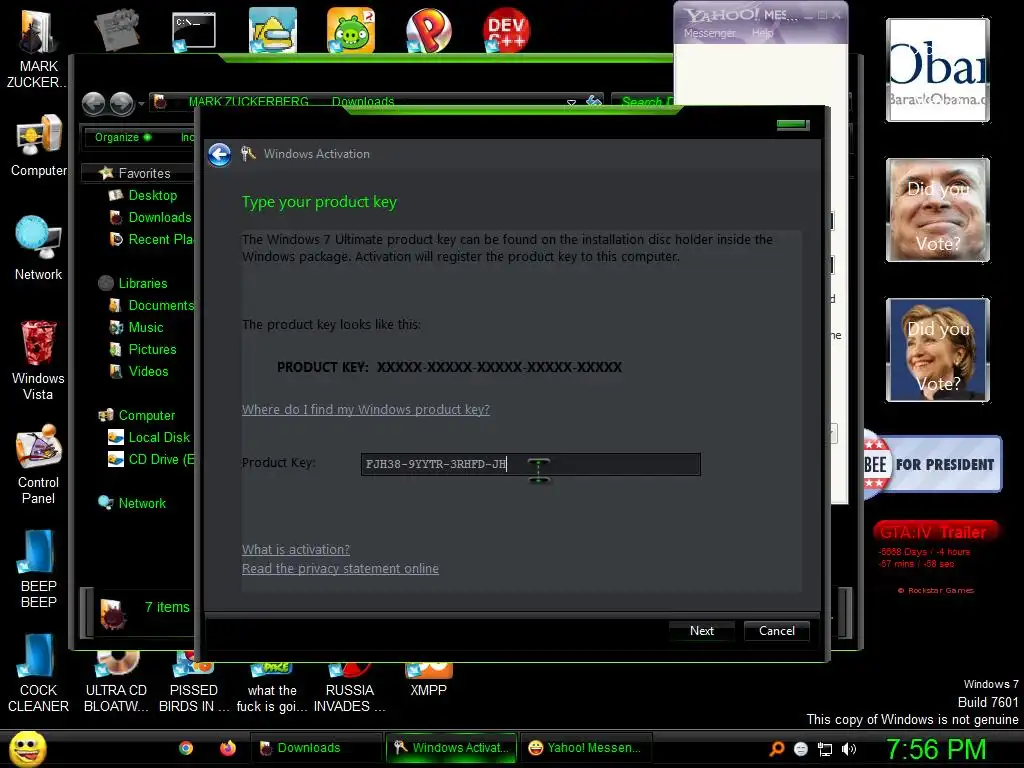This screenshot has width=1024, height=768.
Task: Open the PISSED BIRDS IN ... desktop icon
Action: coord(194,682)
